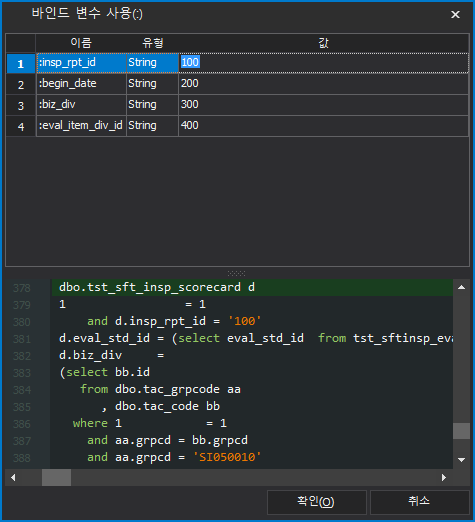Click the scroll up arrow in SQL preview
475x522 pixels.
point(461,287)
